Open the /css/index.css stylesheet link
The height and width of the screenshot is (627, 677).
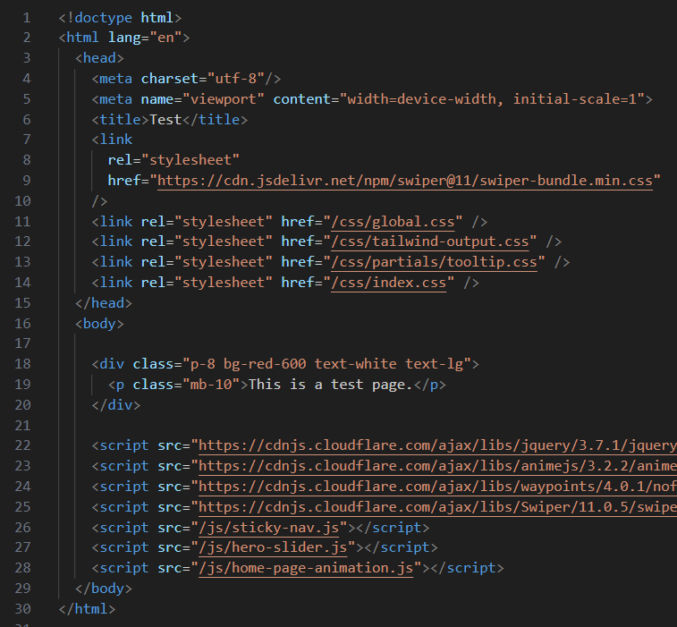coord(389,282)
